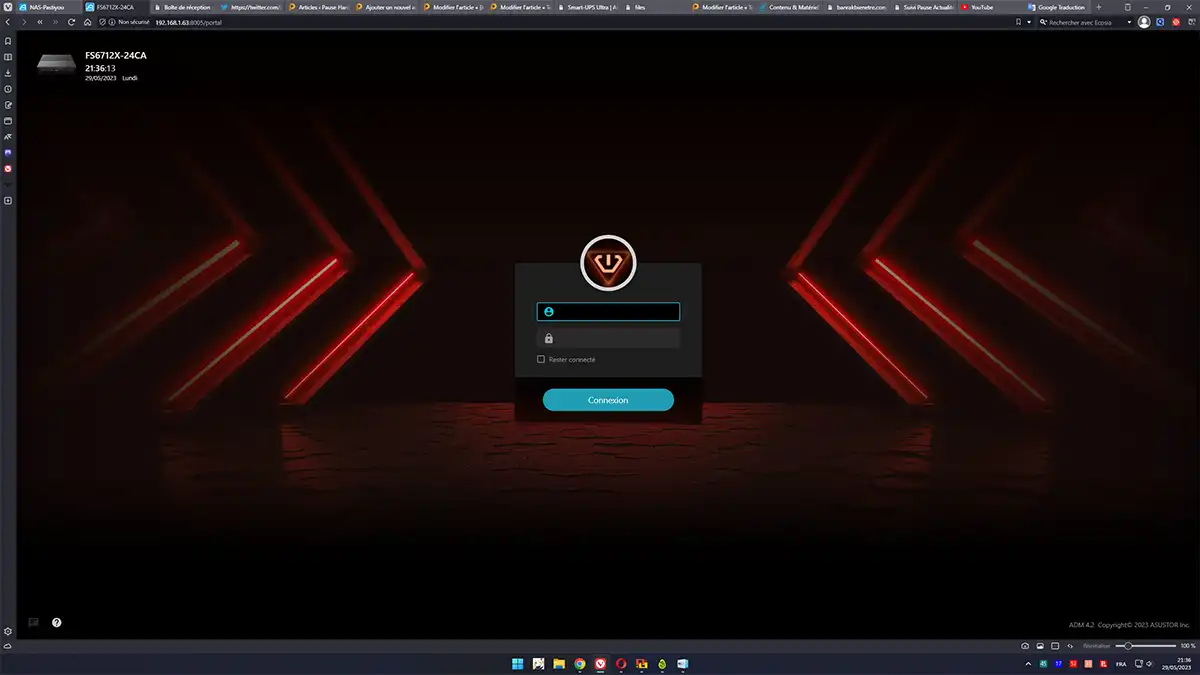The height and width of the screenshot is (675, 1200).
Task: Open the Downloads panel in Vivaldi sidebar
Action: click(8, 73)
